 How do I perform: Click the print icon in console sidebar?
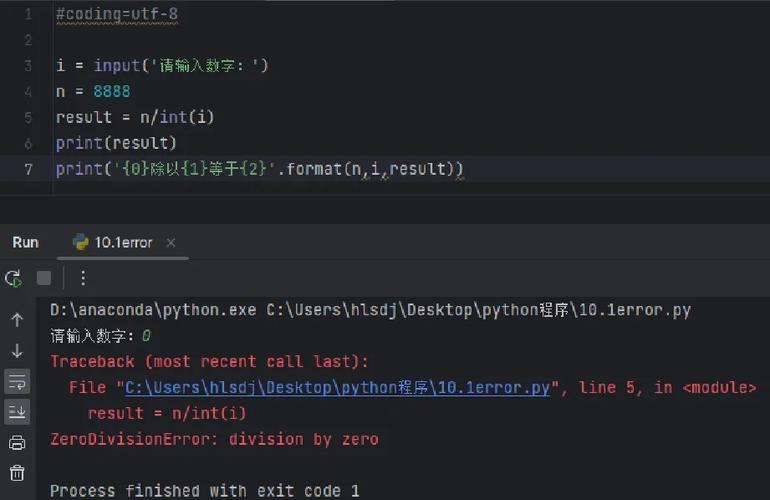tap(17, 443)
